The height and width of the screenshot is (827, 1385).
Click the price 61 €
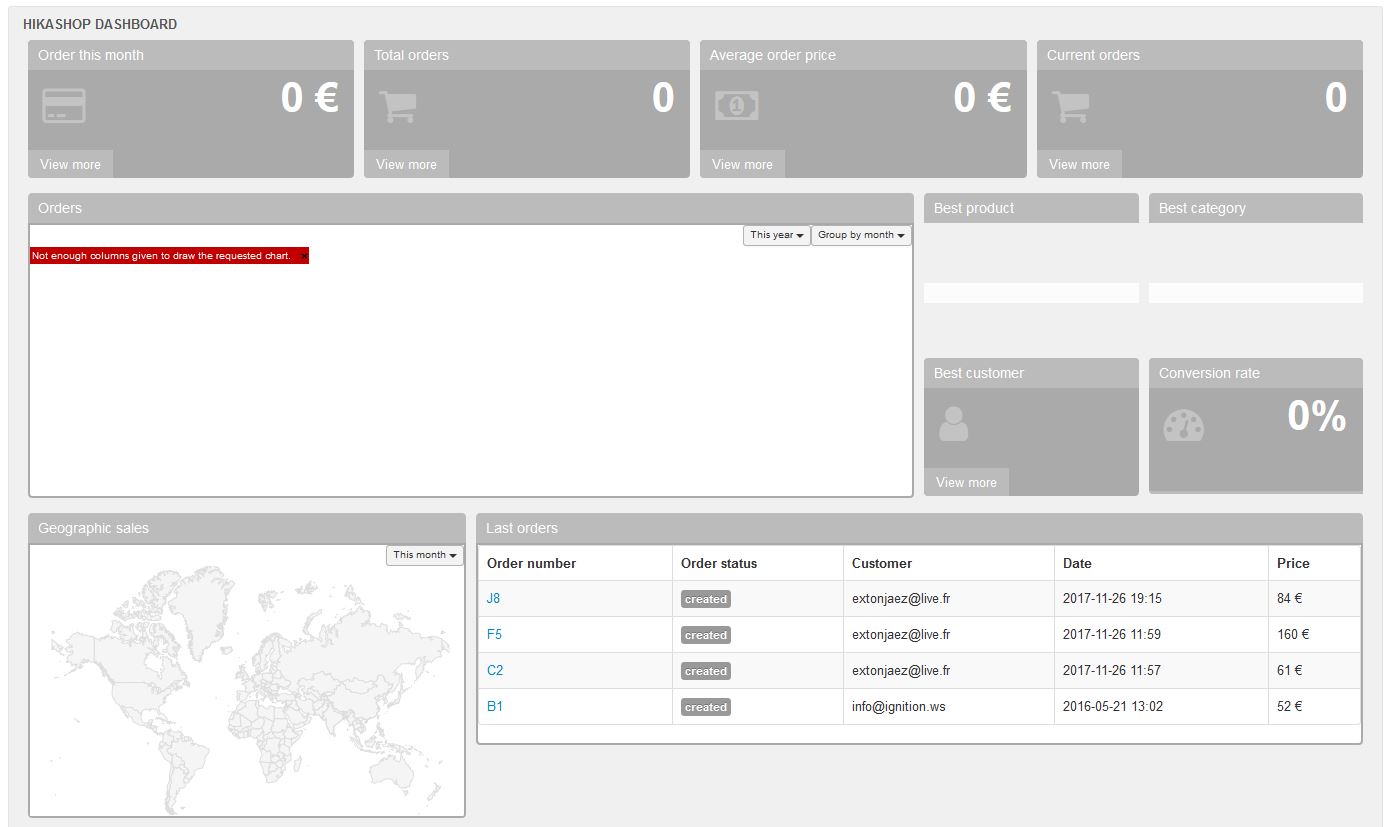coord(1290,670)
